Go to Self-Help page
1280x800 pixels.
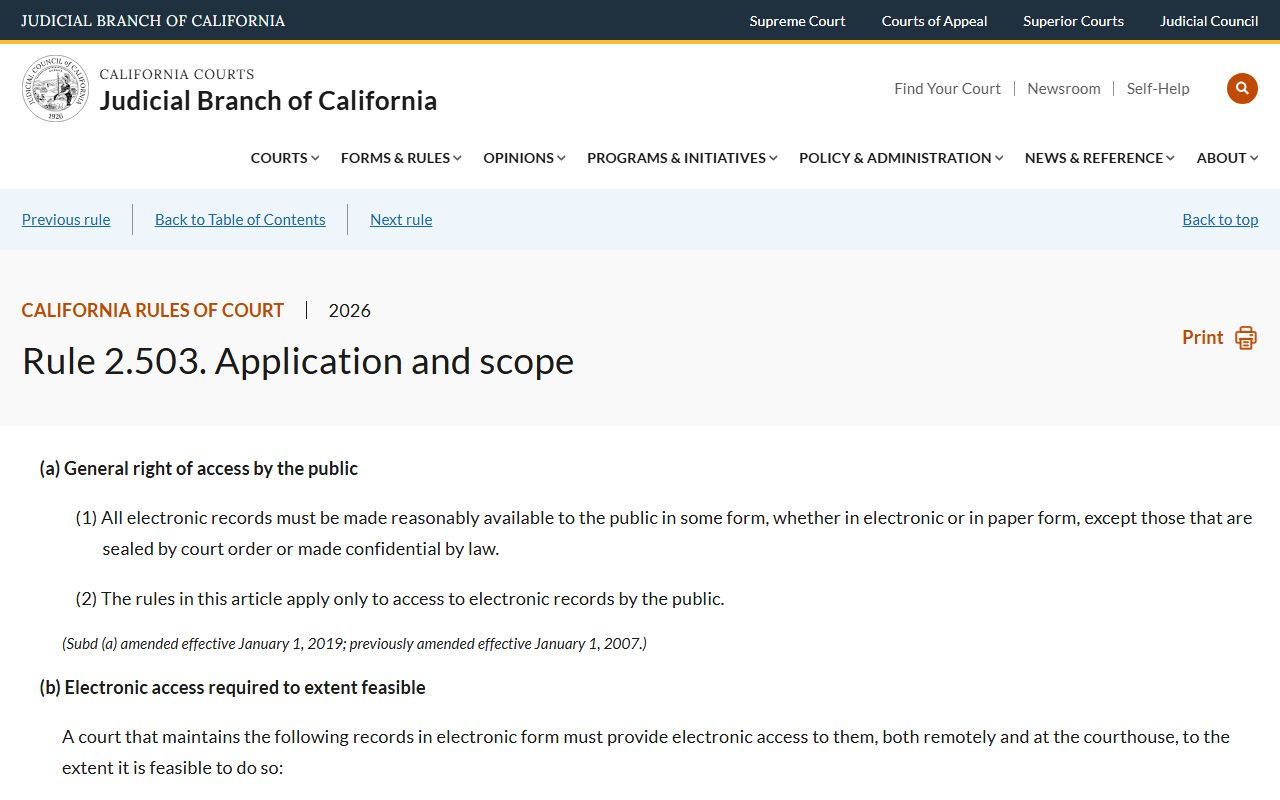pos(1158,89)
